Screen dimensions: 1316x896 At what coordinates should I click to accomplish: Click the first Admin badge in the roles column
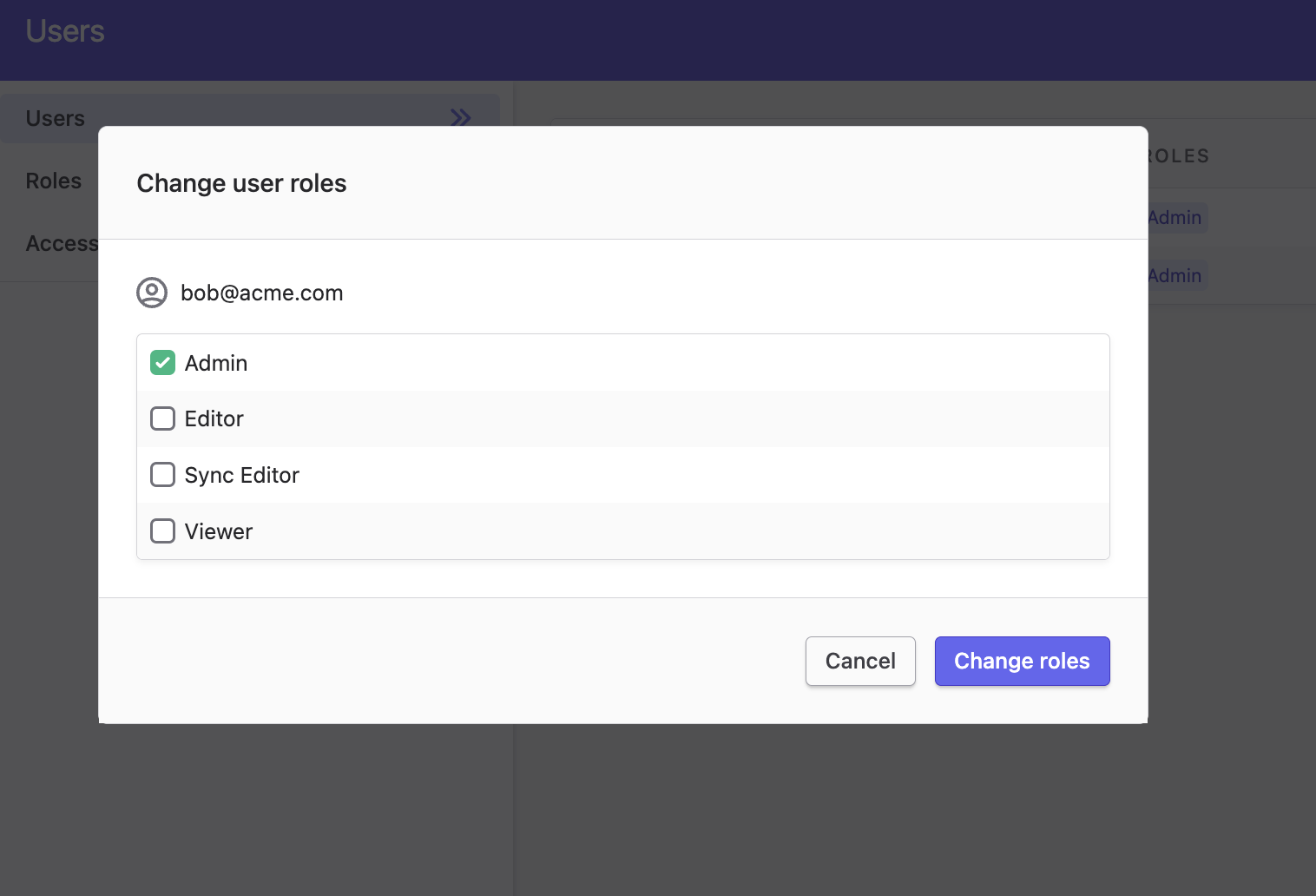[1177, 217]
